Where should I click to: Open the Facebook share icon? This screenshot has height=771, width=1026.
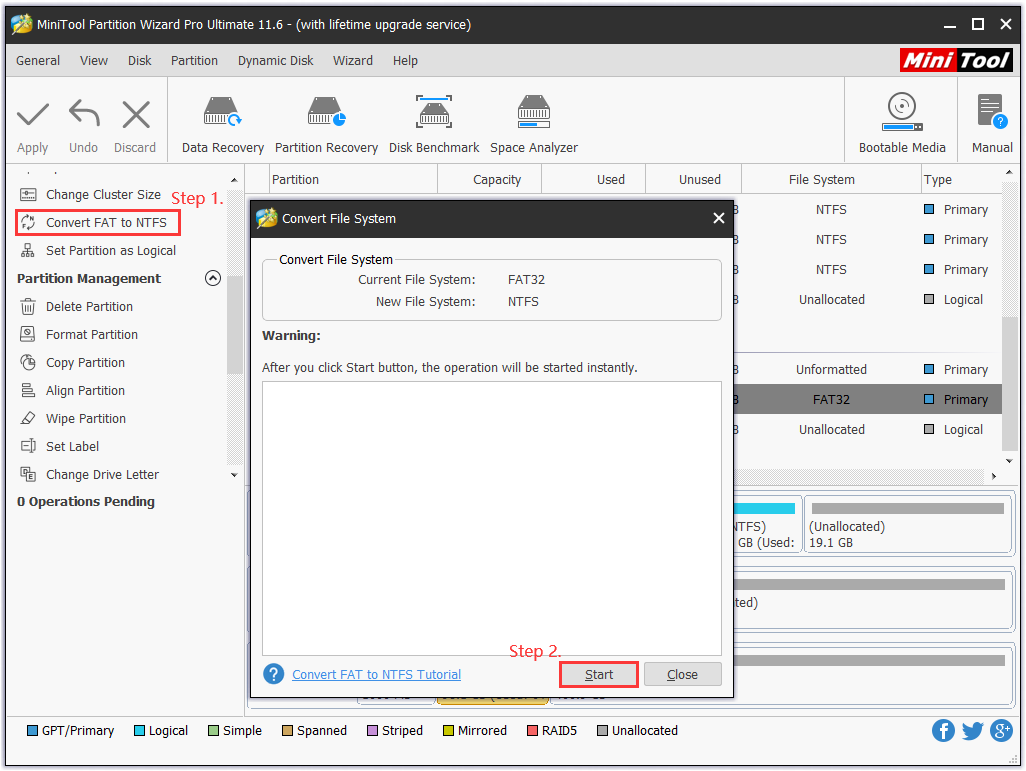pos(943,730)
